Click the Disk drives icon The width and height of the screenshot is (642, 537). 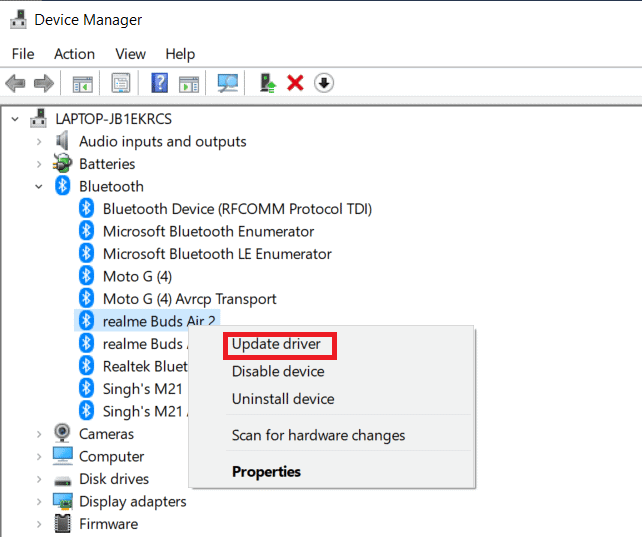pyautogui.click(x=63, y=481)
